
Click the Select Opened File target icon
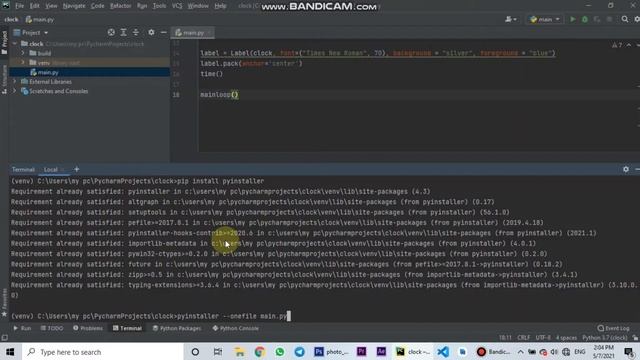pos(111,33)
